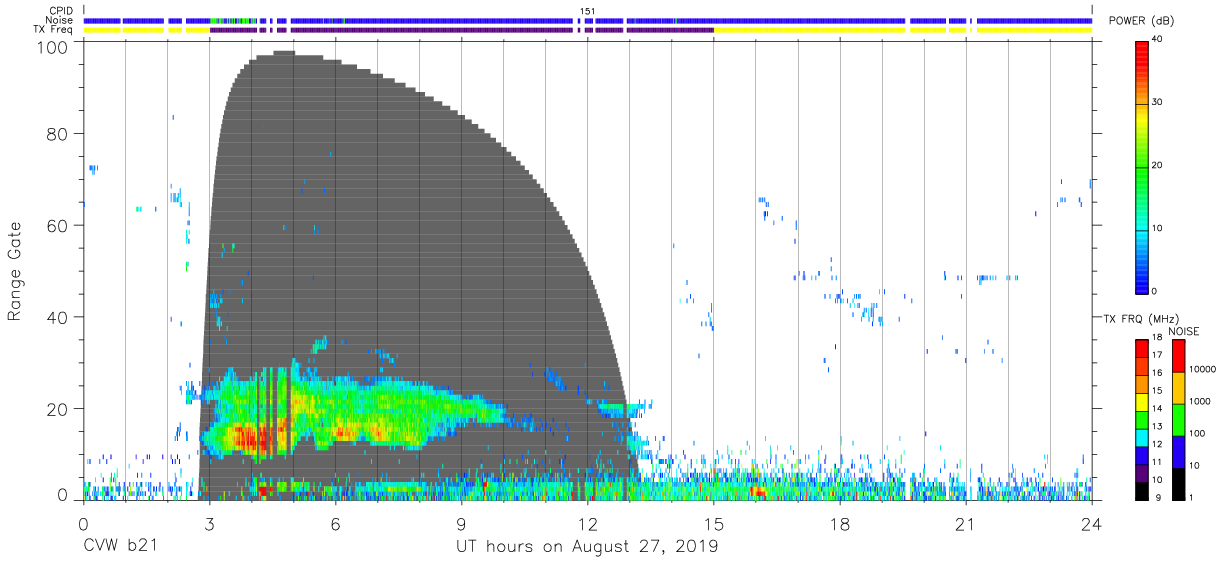1228x567 pixels.
Task: Click the CPID value "151"
Action: (x=587, y=11)
